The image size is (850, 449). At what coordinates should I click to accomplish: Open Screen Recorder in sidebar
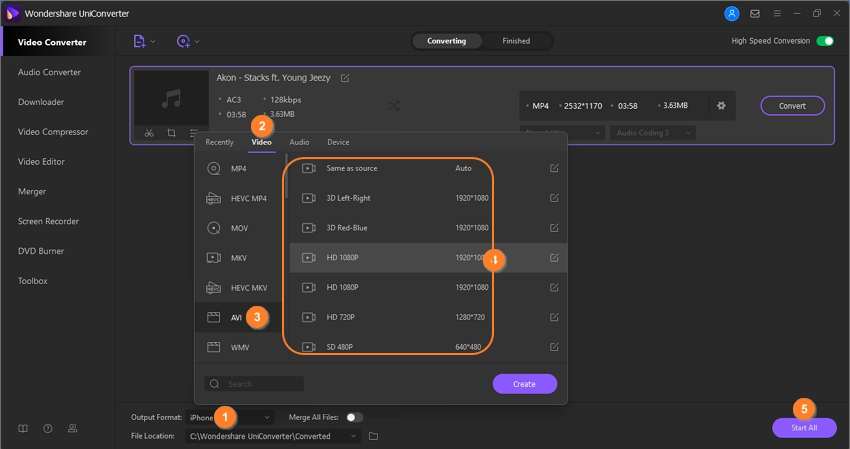point(48,221)
